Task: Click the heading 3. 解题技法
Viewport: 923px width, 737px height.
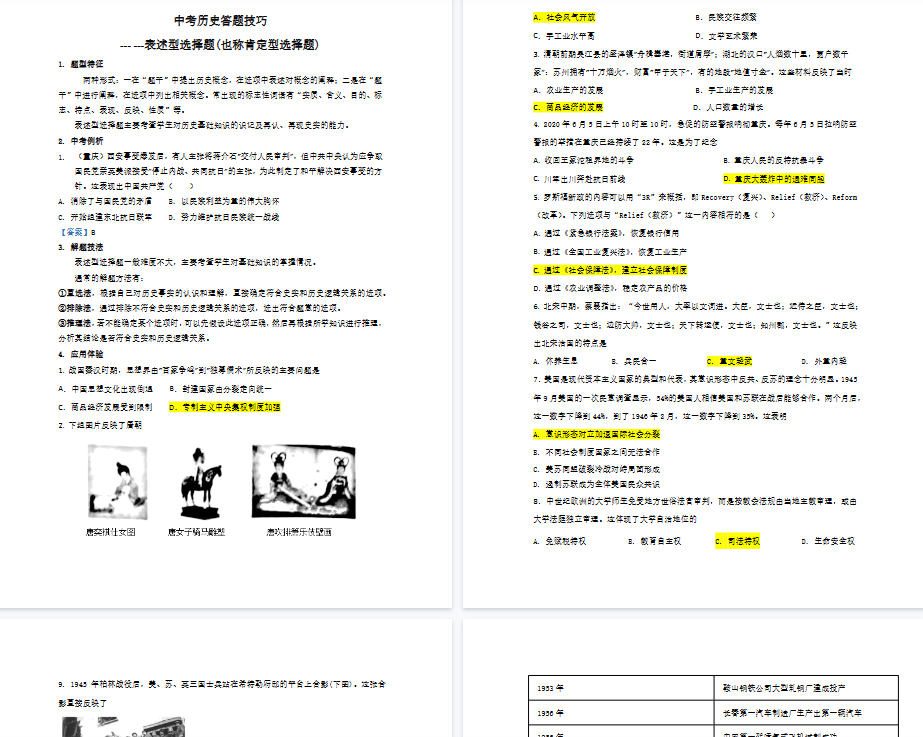Action: pyautogui.click(x=81, y=247)
